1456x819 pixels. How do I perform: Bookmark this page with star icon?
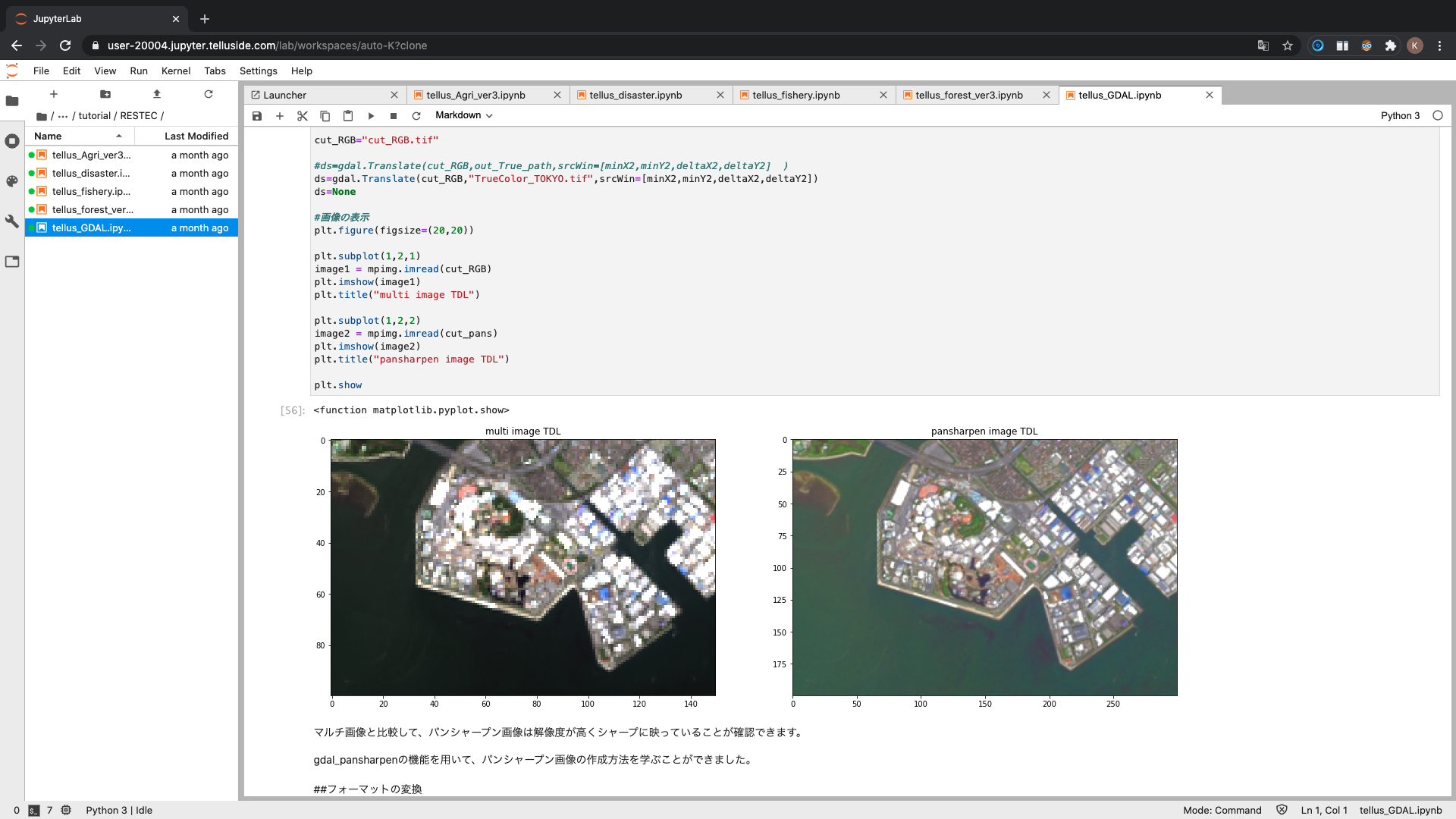(1288, 45)
